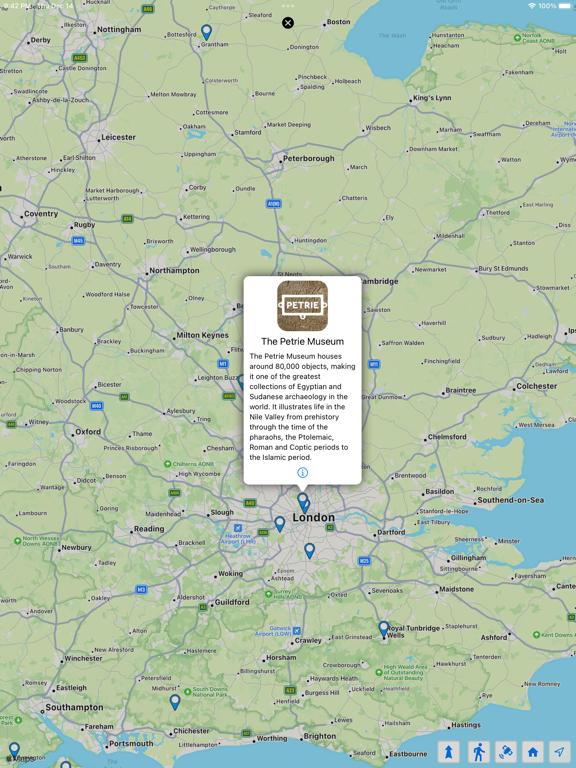Select the pin near Midhurst
Image resolution: width=576 pixels, height=768 pixels.
click(x=175, y=702)
